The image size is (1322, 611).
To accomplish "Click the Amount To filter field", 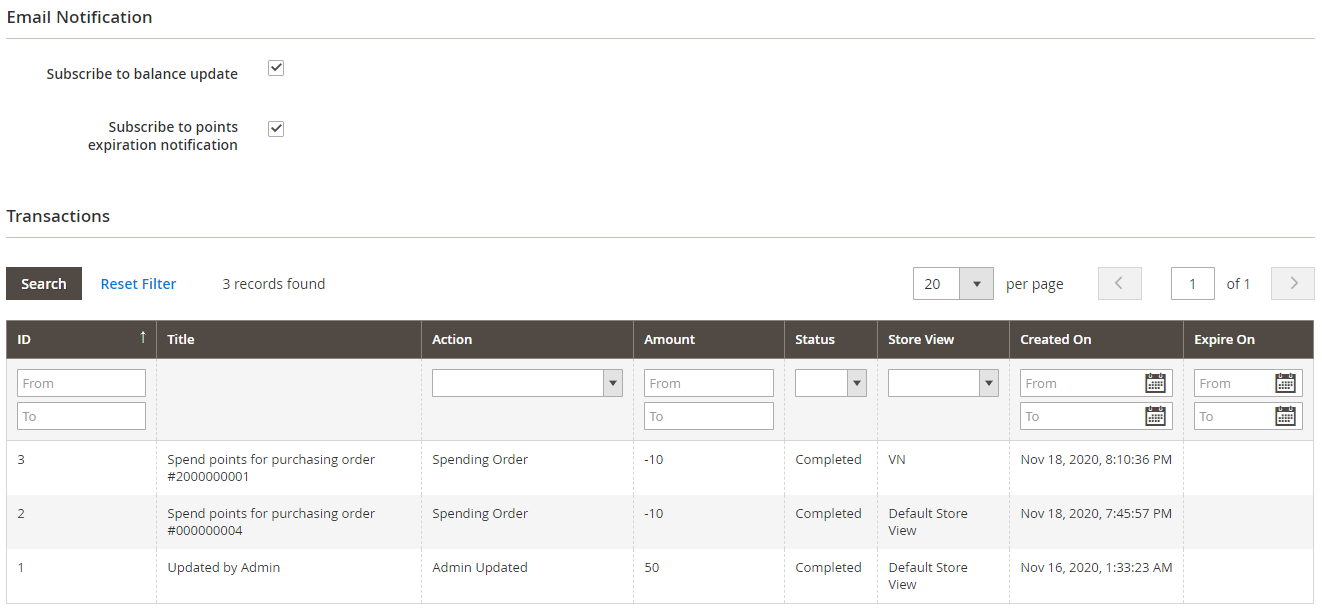I will point(708,416).
